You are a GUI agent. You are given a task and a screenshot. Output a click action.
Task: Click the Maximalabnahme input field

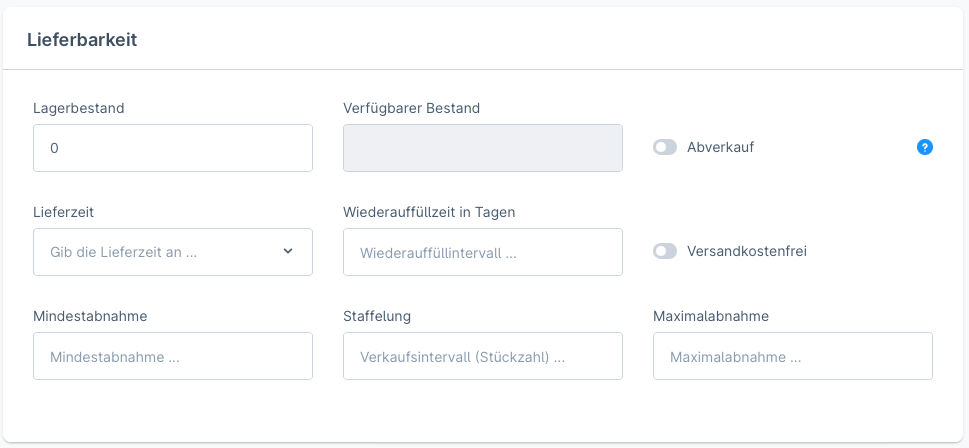click(x=792, y=356)
